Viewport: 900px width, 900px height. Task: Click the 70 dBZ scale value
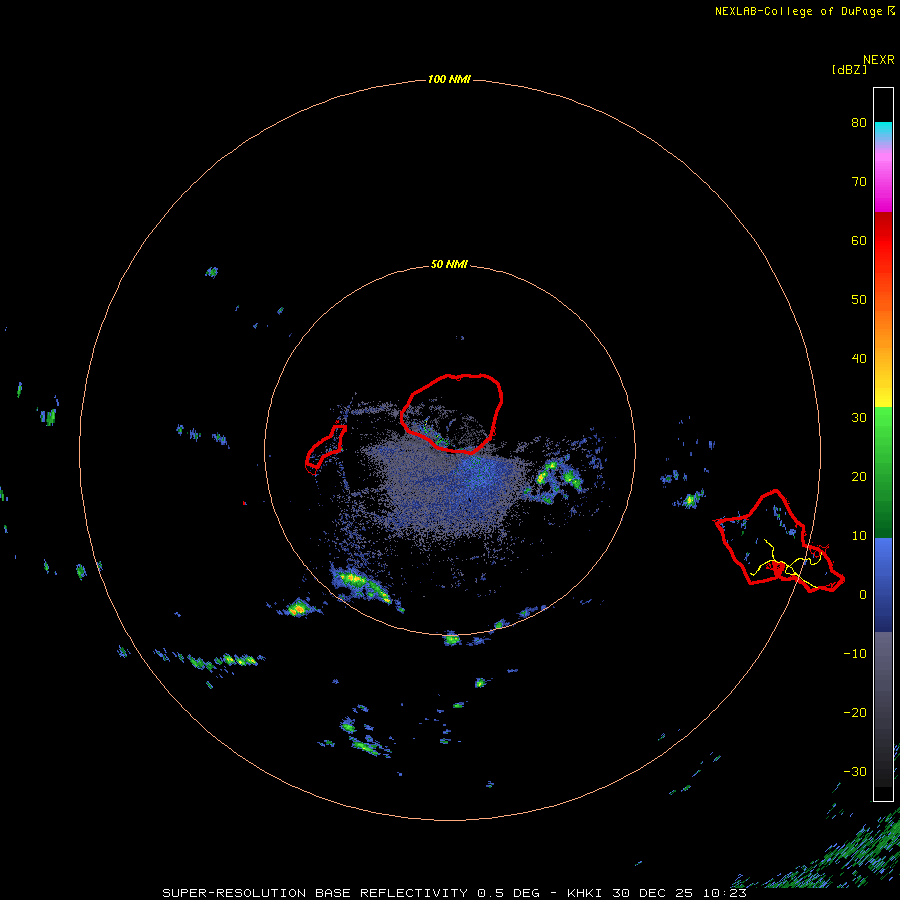click(859, 182)
